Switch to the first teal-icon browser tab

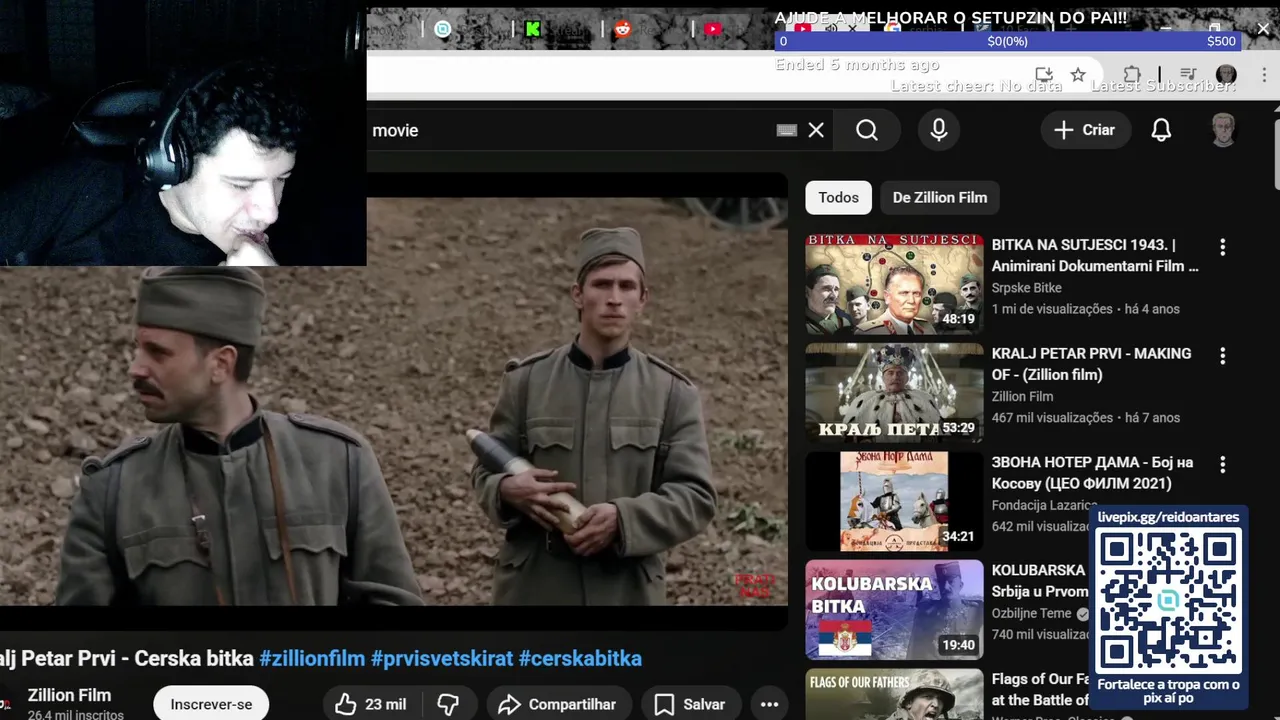pos(443,29)
